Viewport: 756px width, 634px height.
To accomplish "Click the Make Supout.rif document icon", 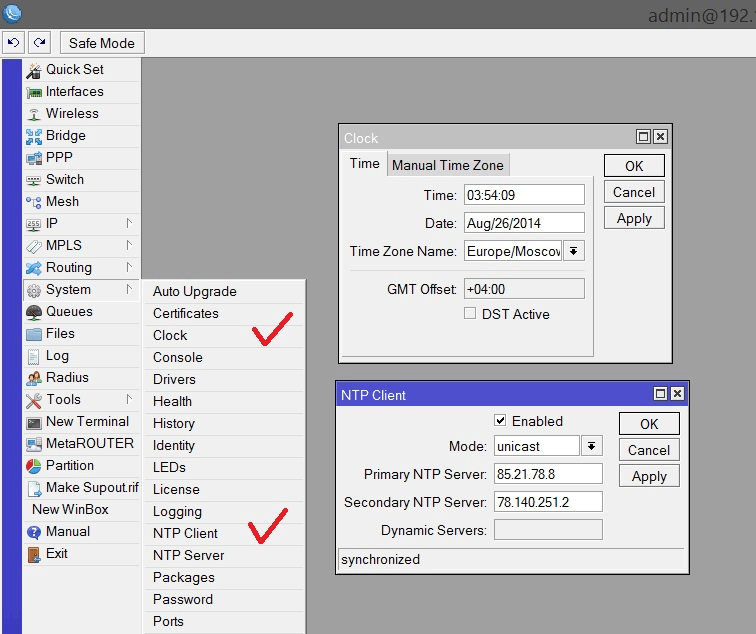I will 34,488.
